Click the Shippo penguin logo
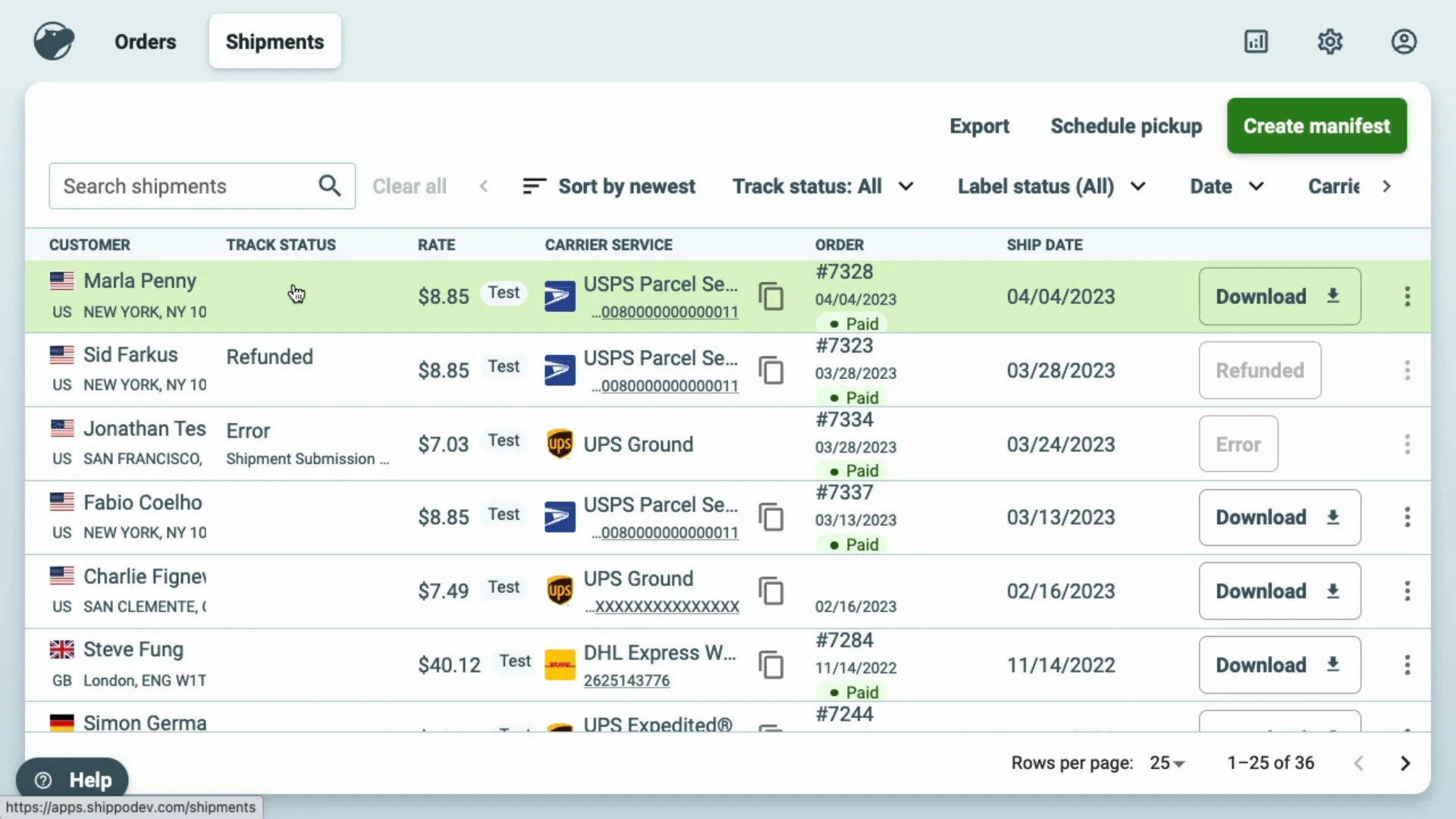Image resolution: width=1456 pixels, height=819 pixels. [x=54, y=41]
